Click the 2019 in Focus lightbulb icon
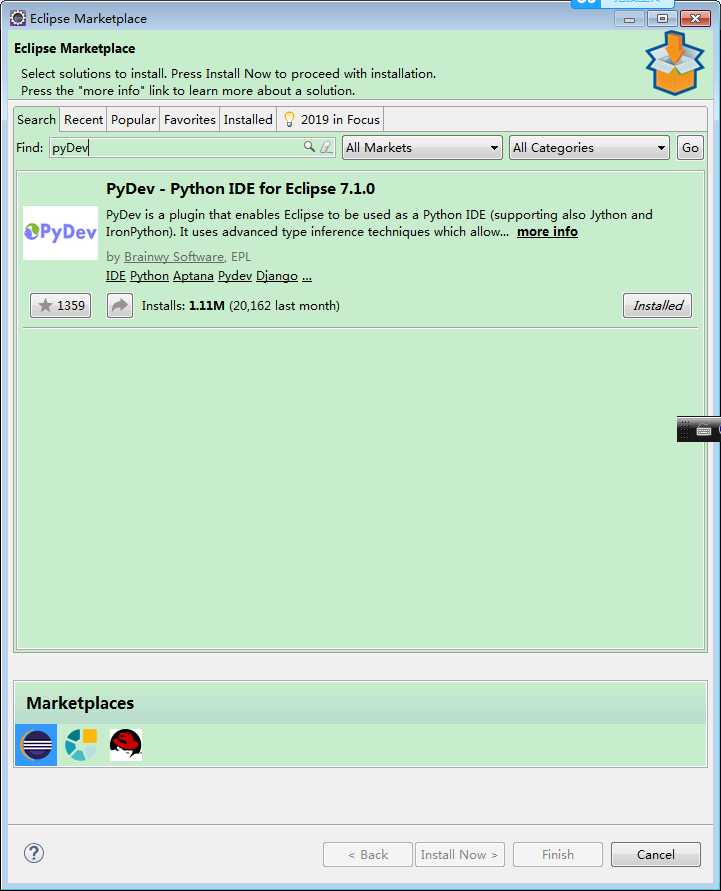721x891 pixels. pos(289,119)
